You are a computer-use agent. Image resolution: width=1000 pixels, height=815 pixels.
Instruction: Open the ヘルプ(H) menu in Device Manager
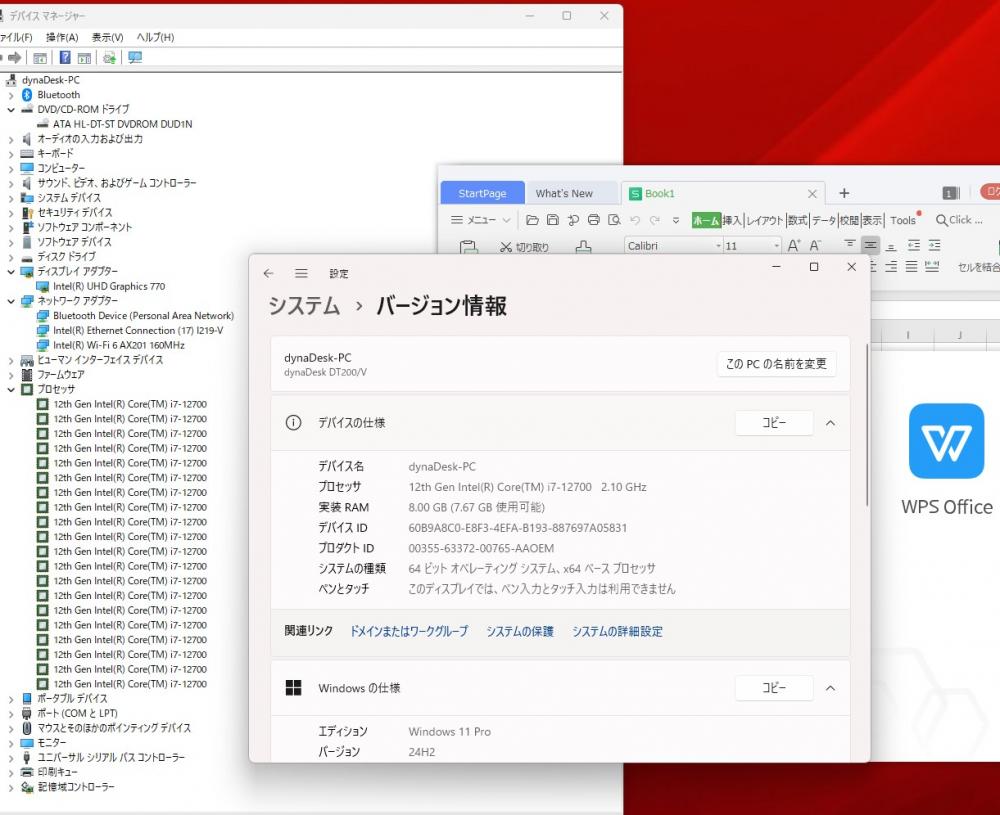[x=155, y=37]
